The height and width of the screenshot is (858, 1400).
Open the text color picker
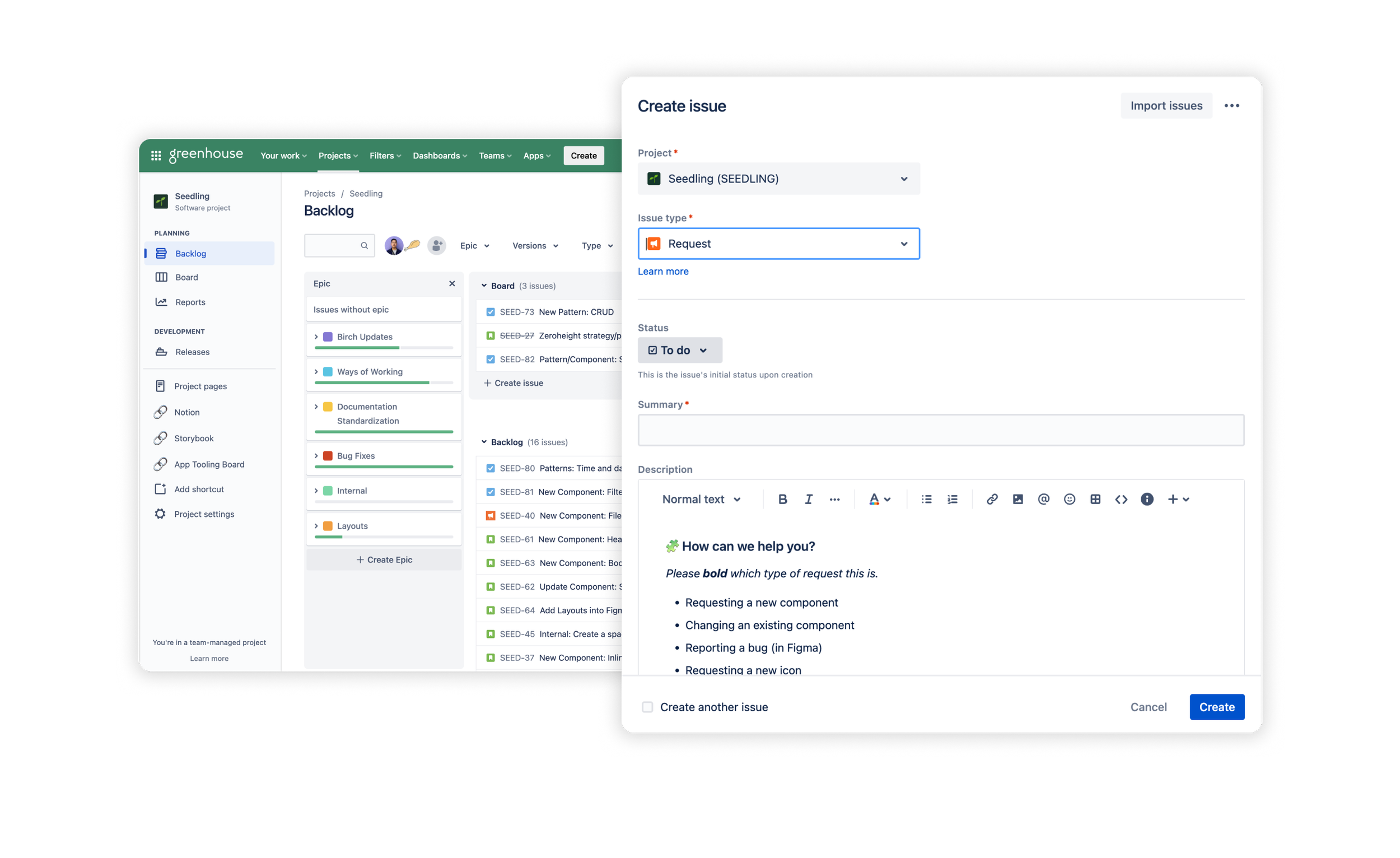tap(879, 499)
